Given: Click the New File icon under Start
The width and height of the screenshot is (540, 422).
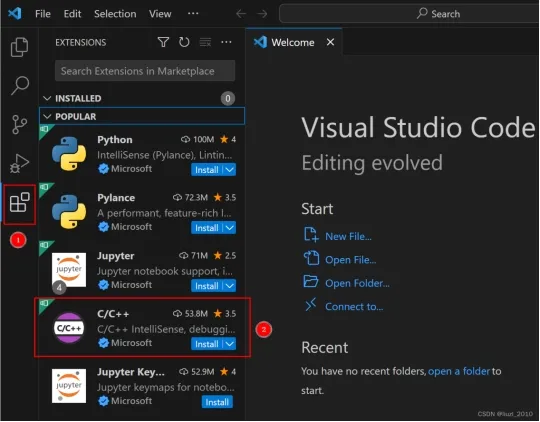Looking at the screenshot, I should 311,234.
